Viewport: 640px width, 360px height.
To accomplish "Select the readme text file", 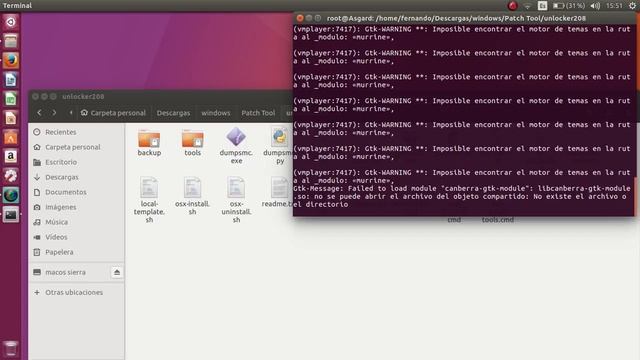I will click(x=278, y=192).
